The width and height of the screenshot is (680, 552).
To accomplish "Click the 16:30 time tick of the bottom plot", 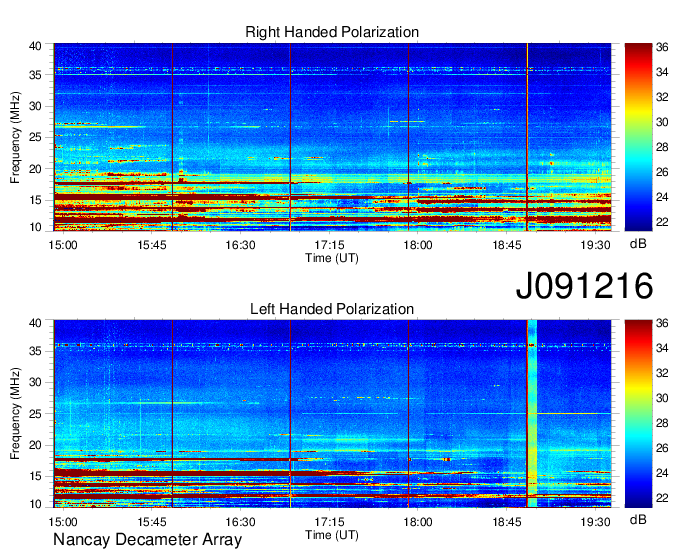I will point(240,522).
